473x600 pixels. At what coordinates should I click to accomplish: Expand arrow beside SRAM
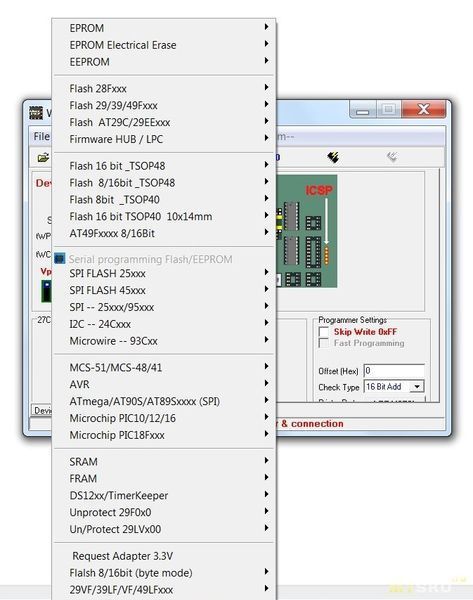pos(266,460)
